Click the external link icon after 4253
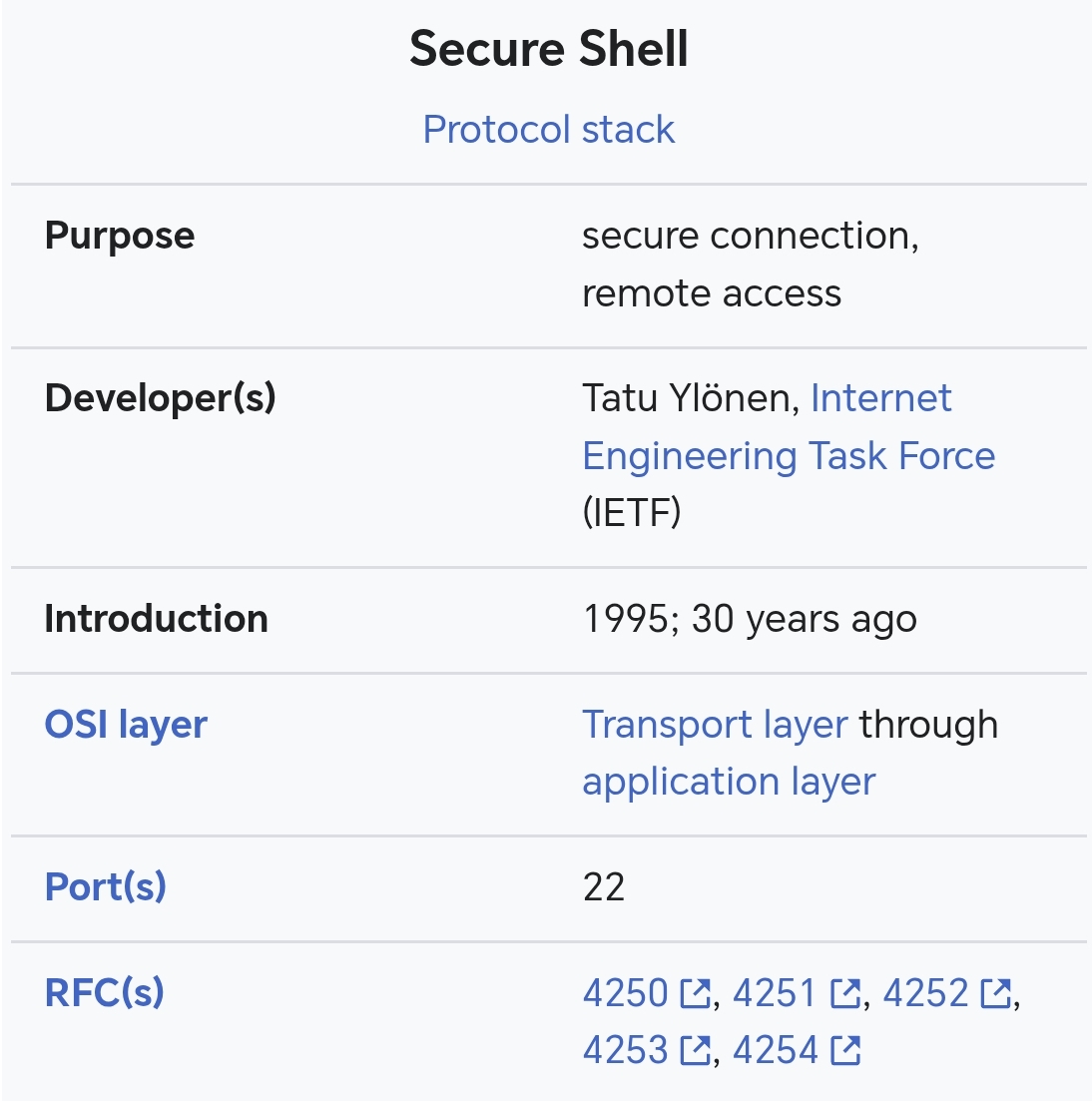The width and height of the screenshot is (1092, 1101). (695, 1051)
